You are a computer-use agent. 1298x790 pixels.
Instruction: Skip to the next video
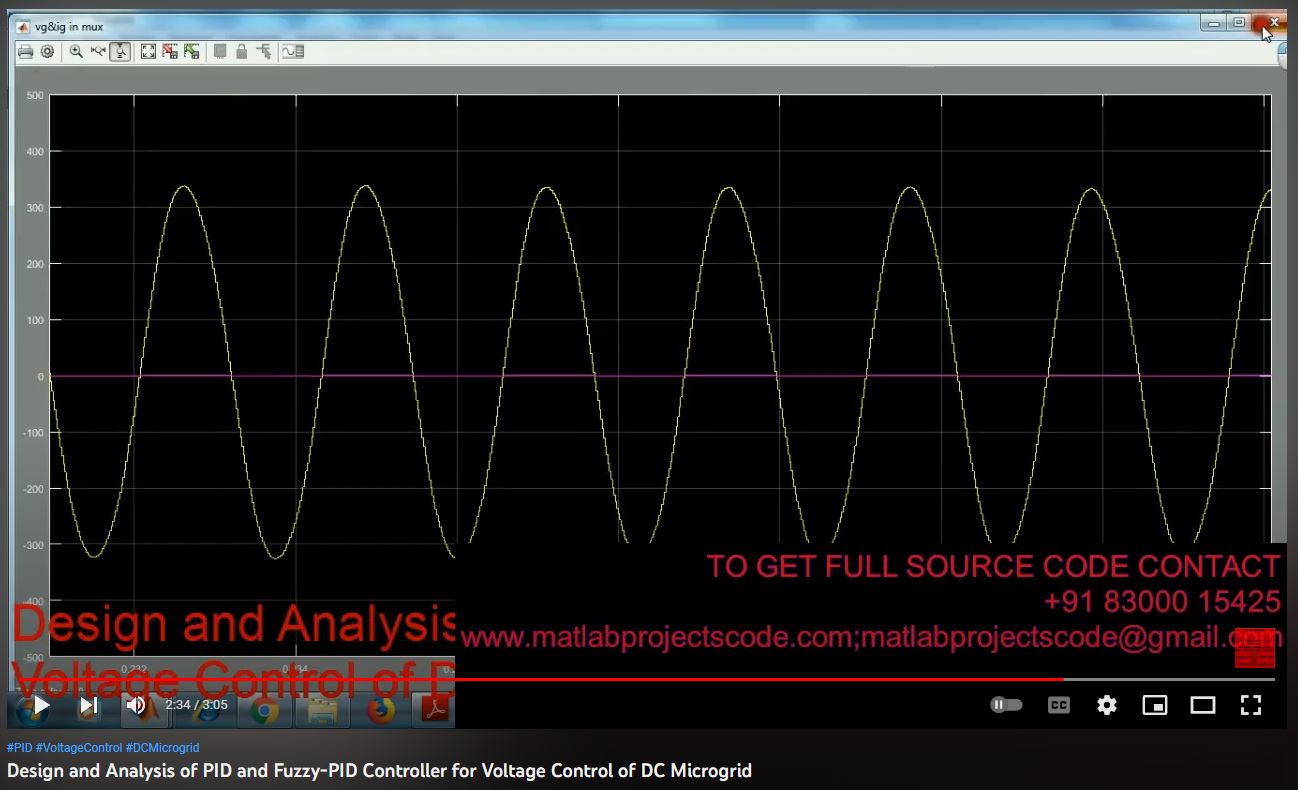tap(89, 705)
